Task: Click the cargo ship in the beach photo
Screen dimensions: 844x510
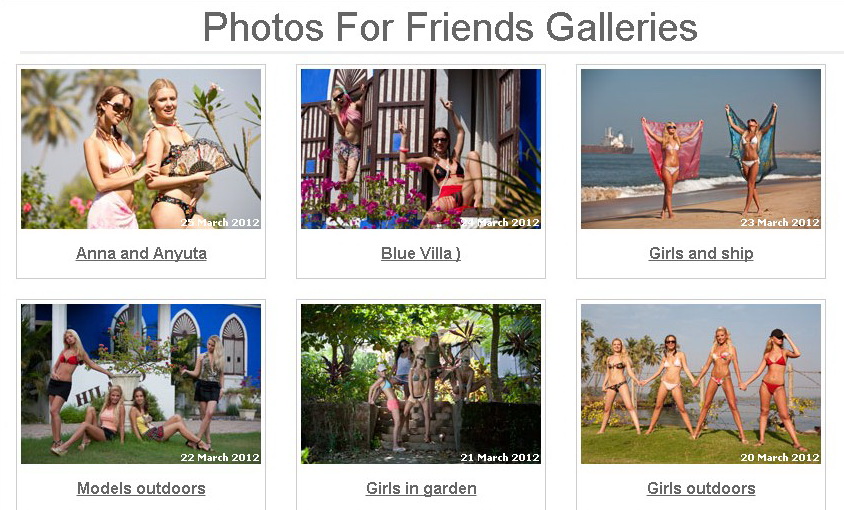Action: [x=608, y=142]
